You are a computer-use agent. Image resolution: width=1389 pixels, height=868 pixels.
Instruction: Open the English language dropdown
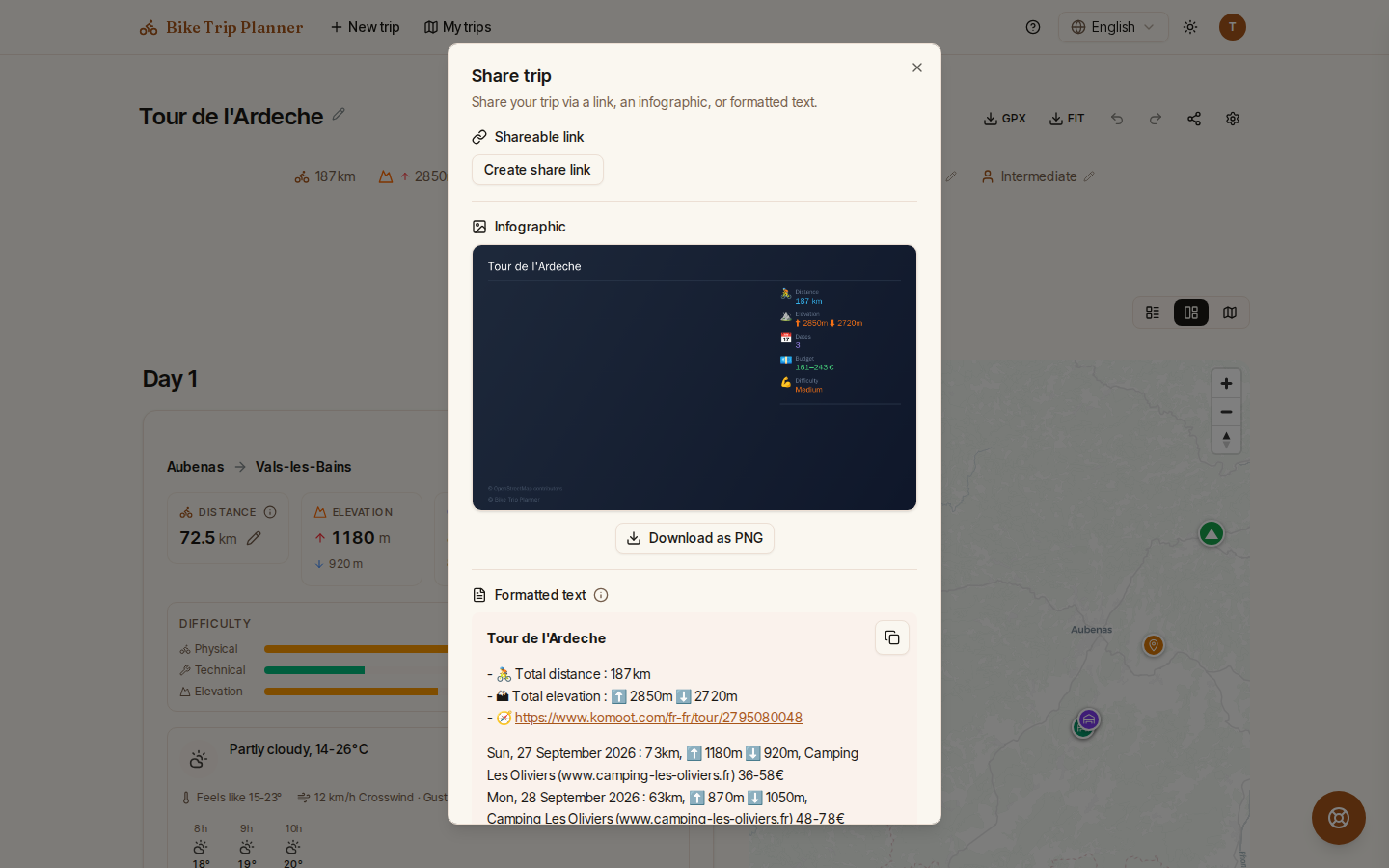pyautogui.click(x=1113, y=27)
